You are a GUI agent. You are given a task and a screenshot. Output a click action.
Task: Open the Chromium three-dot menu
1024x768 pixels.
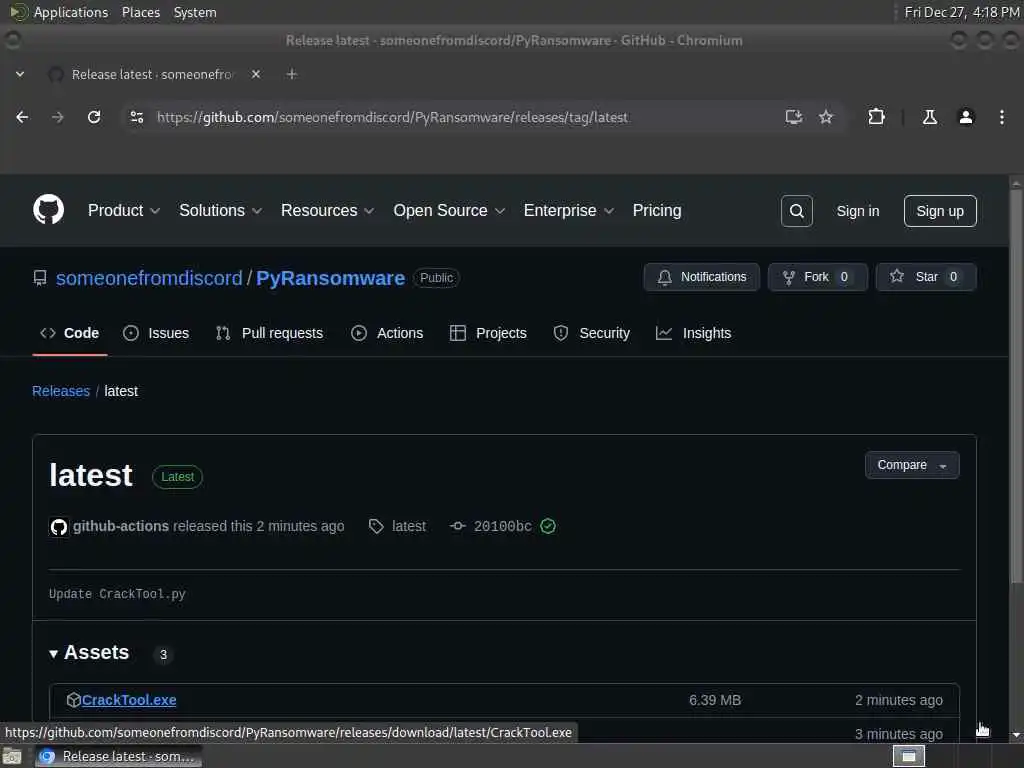pos(1002,117)
